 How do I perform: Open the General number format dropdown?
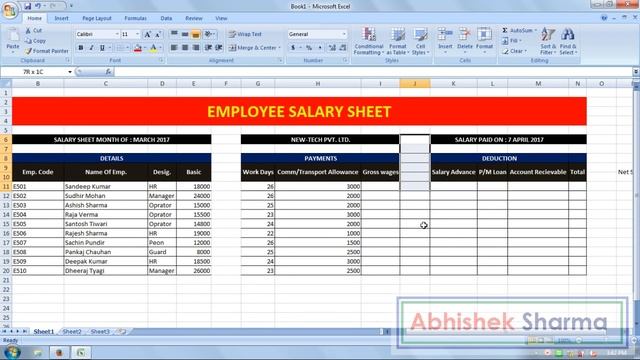(344, 34)
